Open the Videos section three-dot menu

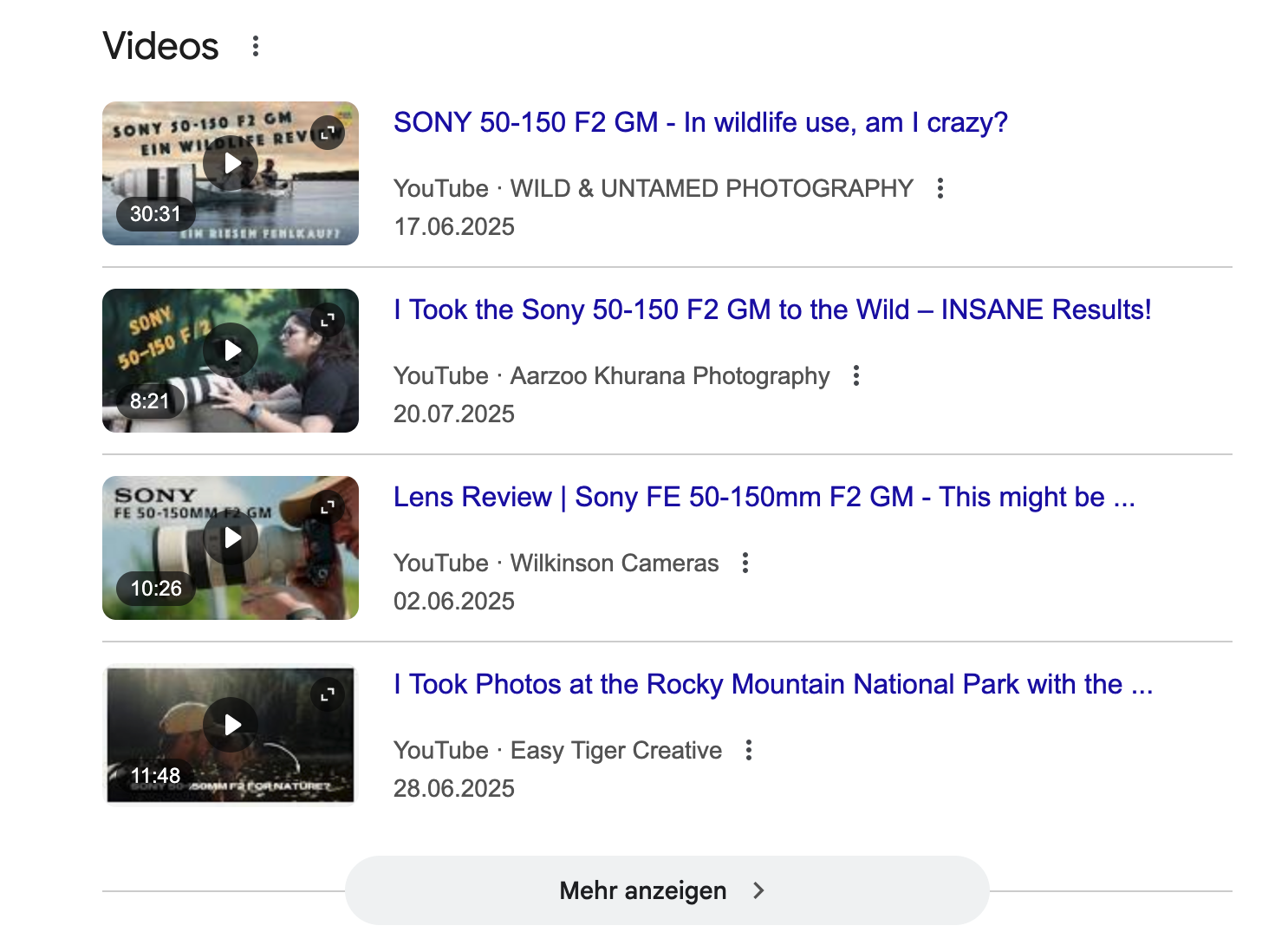click(255, 46)
